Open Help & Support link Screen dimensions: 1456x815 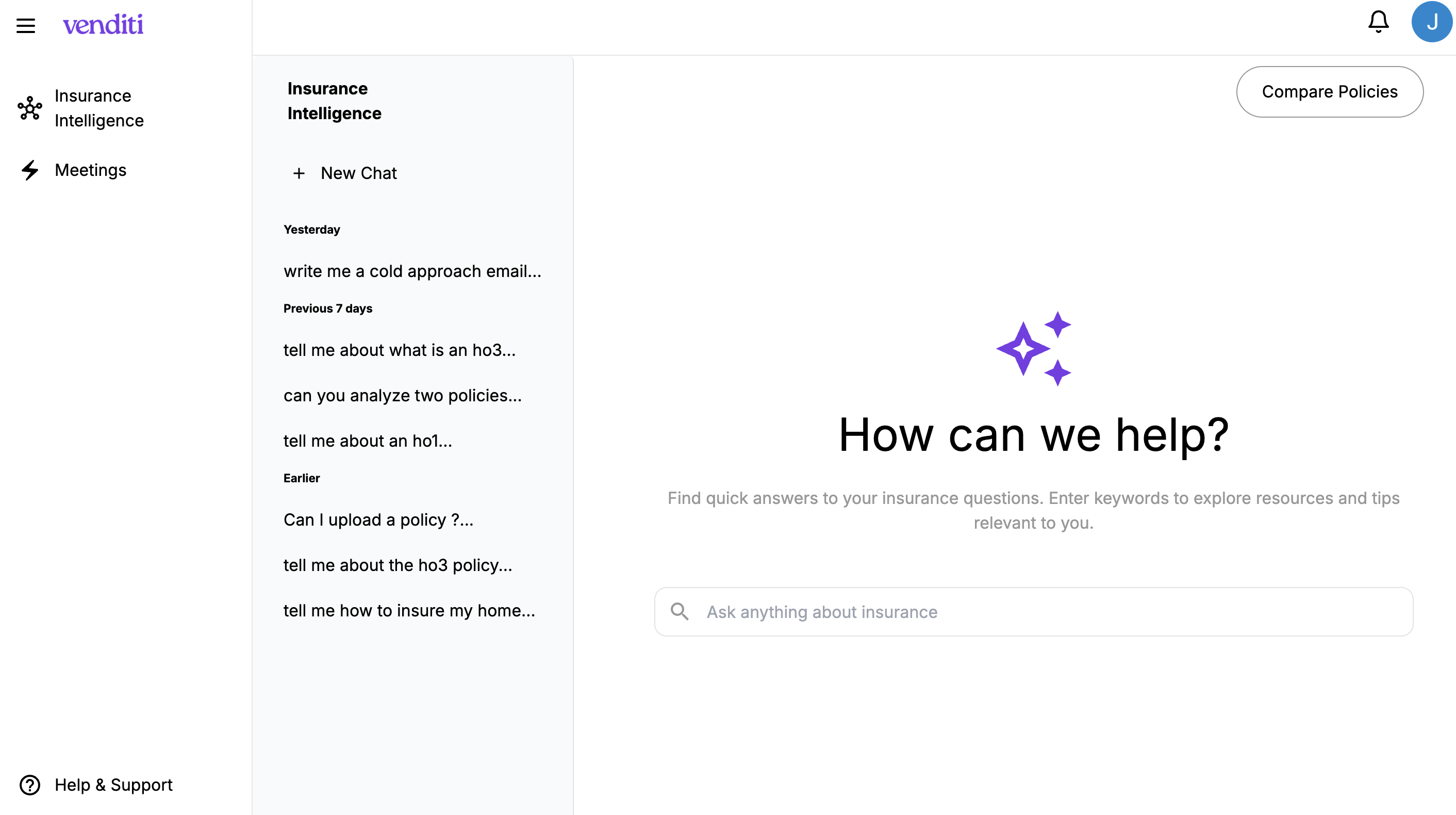(113, 785)
